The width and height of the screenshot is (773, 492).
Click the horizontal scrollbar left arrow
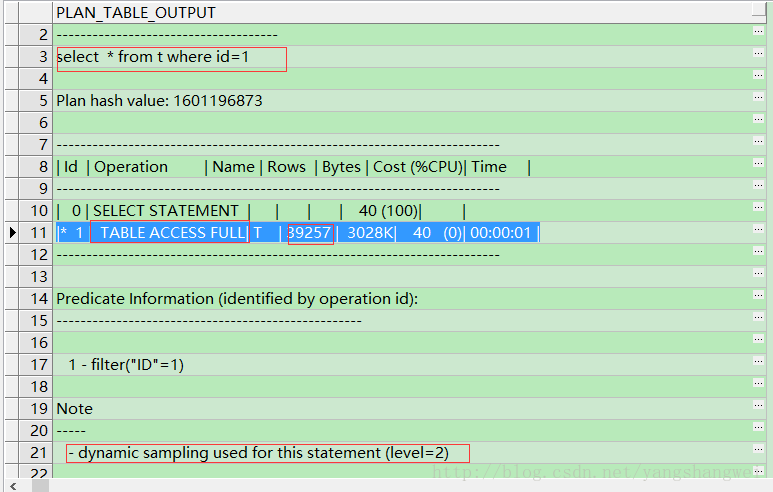(13, 486)
